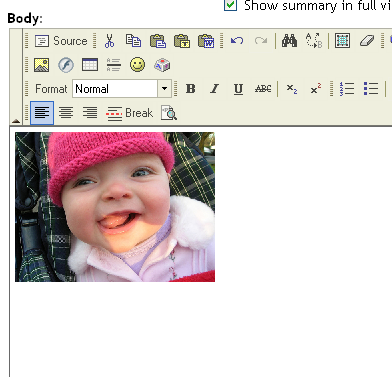The height and width of the screenshot is (377, 392).
Task: Open the Format dropdown arrow
Action: (x=164, y=89)
